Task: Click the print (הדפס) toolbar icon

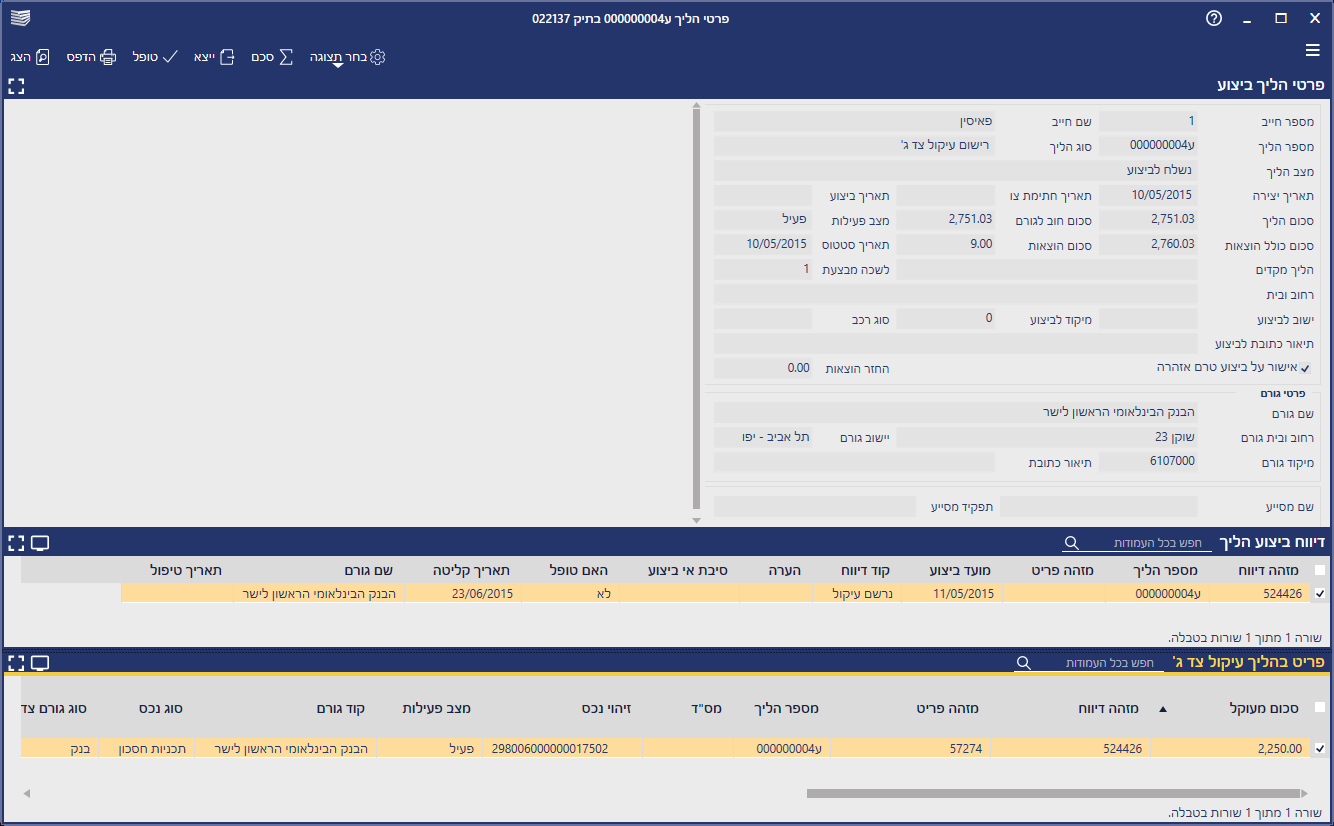Action: (108, 57)
